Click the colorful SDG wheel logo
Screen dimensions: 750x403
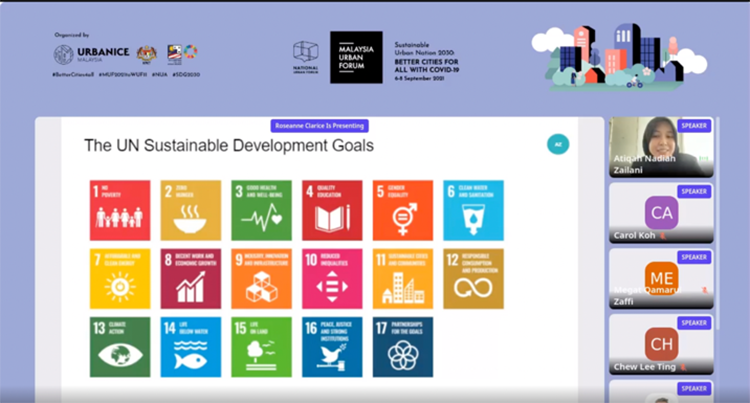pos(190,51)
